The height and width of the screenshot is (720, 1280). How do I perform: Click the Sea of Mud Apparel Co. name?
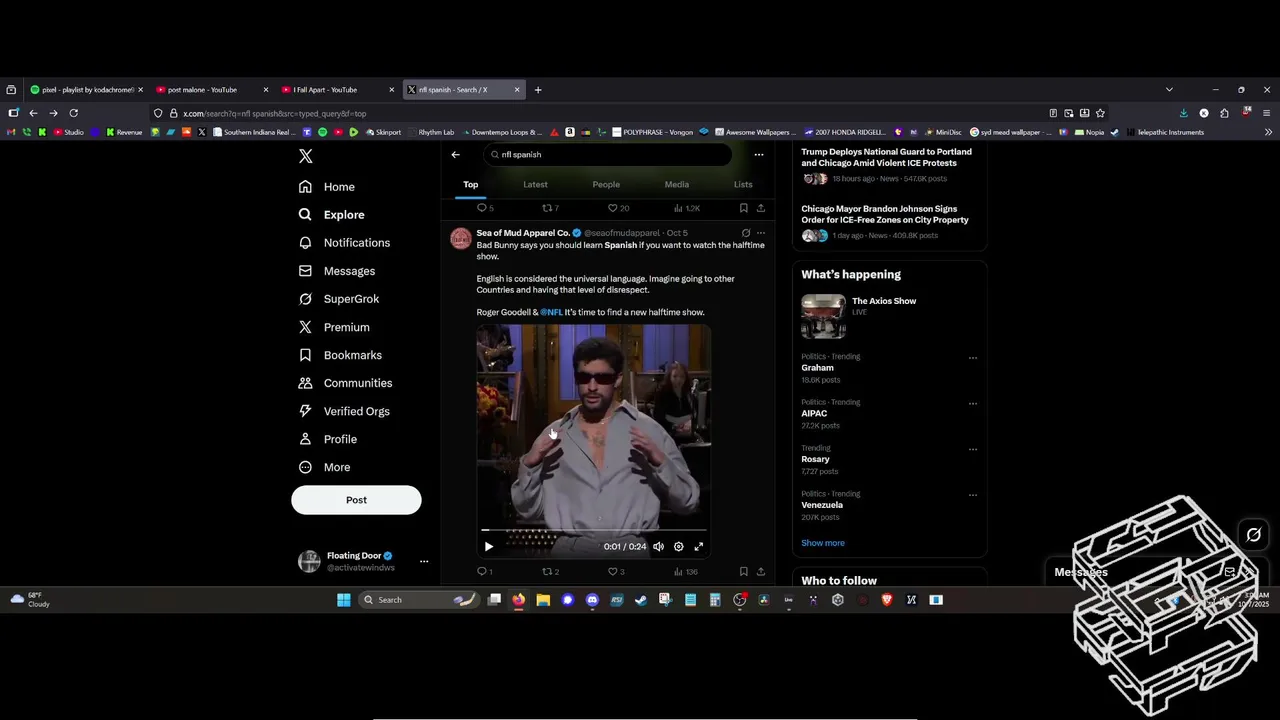tap(523, 233)
